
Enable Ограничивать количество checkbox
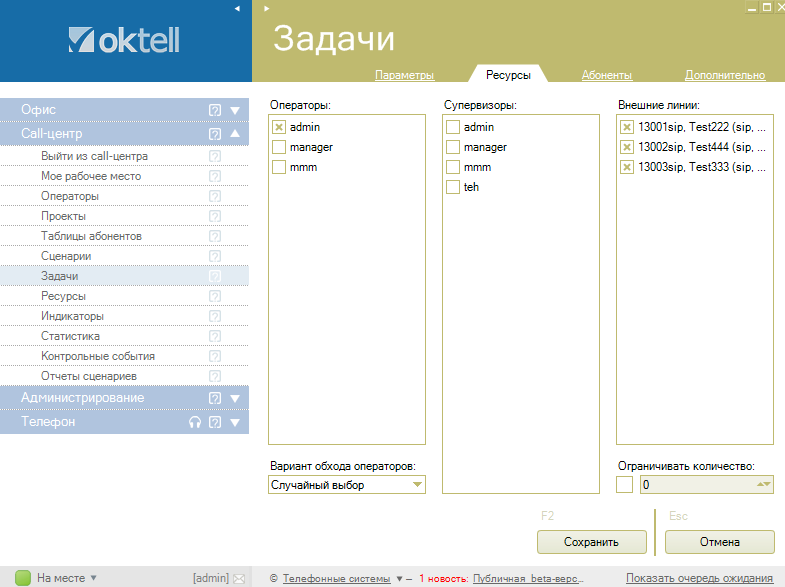pyautogui.click(x=625, y=485)
